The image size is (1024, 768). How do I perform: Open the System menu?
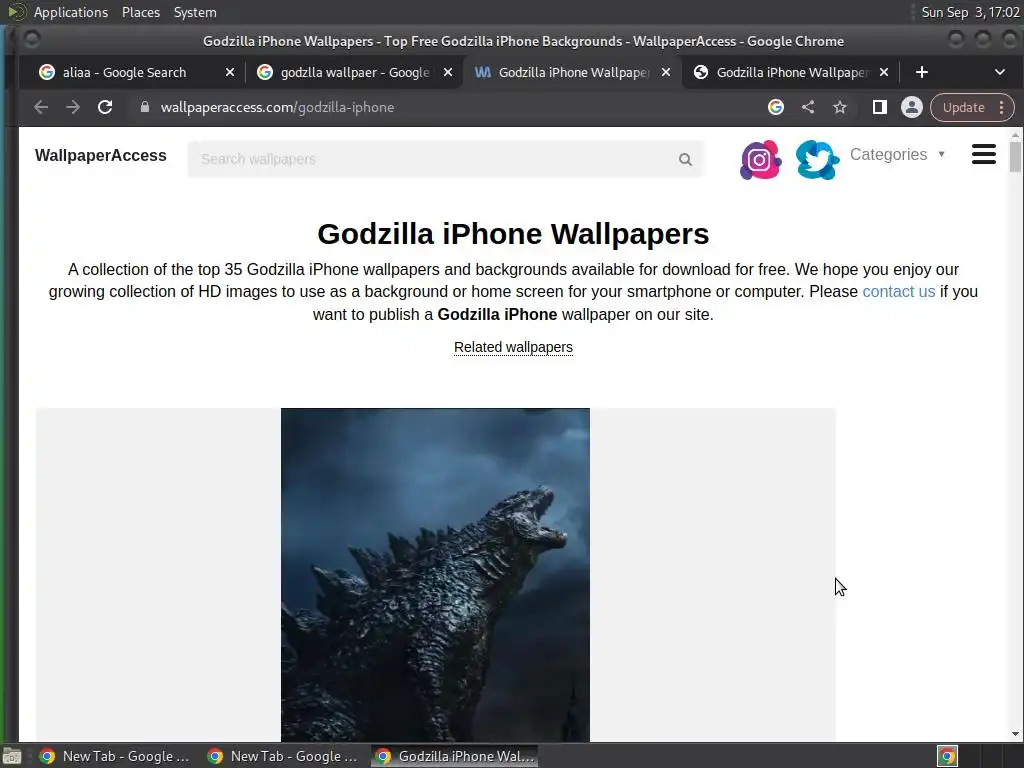click(x=195, y=12)
